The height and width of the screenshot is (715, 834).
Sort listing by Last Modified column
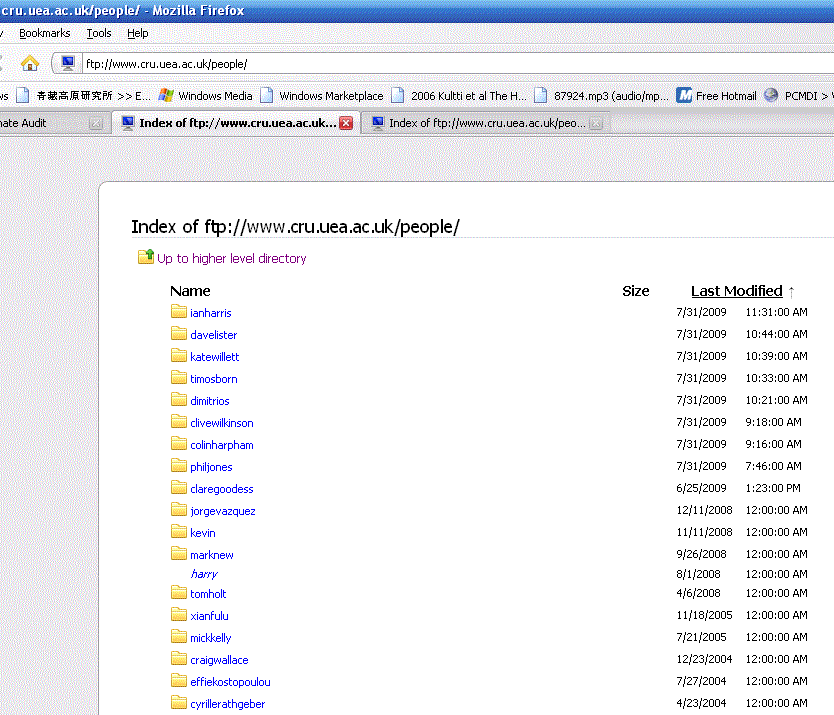coord(736,291)
